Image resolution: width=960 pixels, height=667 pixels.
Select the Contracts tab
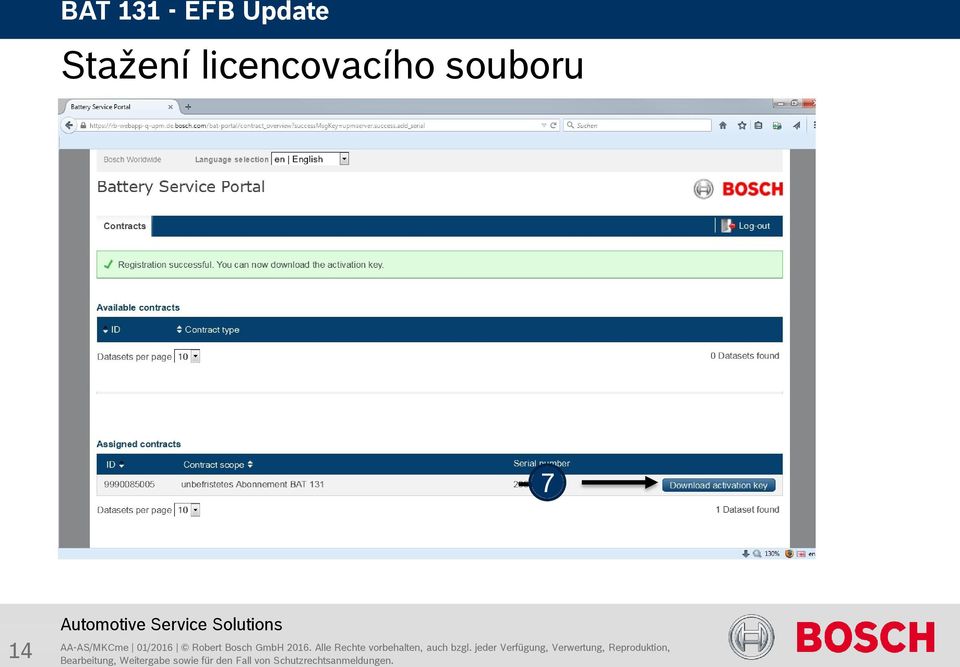click(124, 226)
